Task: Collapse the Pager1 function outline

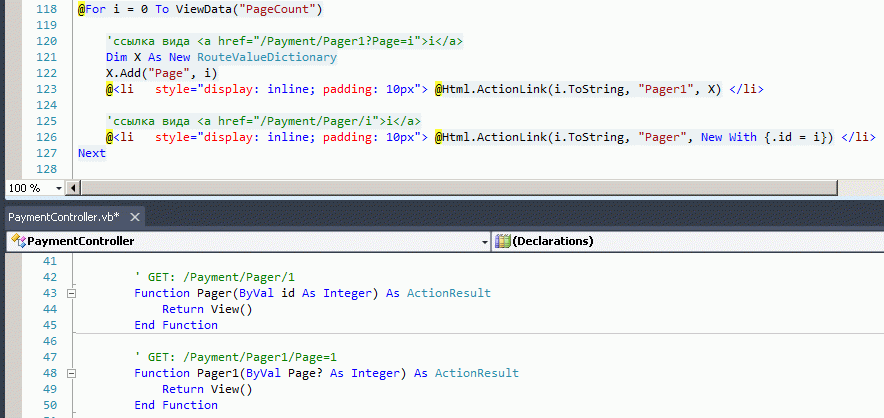Action: pyautogui.click(x=71, y=373)
